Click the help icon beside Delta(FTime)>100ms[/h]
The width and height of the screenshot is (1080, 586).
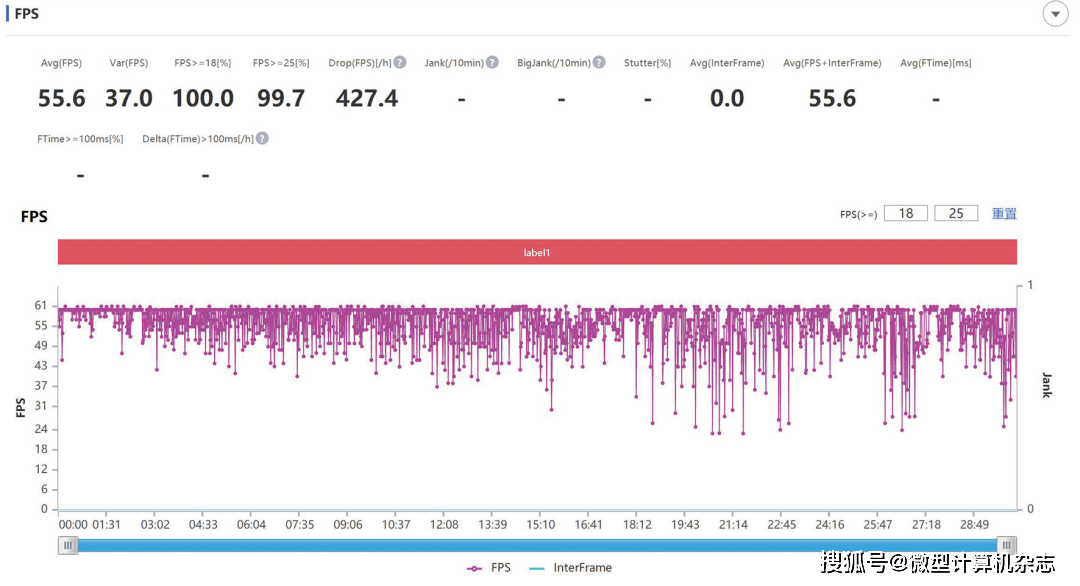(262, 139)
